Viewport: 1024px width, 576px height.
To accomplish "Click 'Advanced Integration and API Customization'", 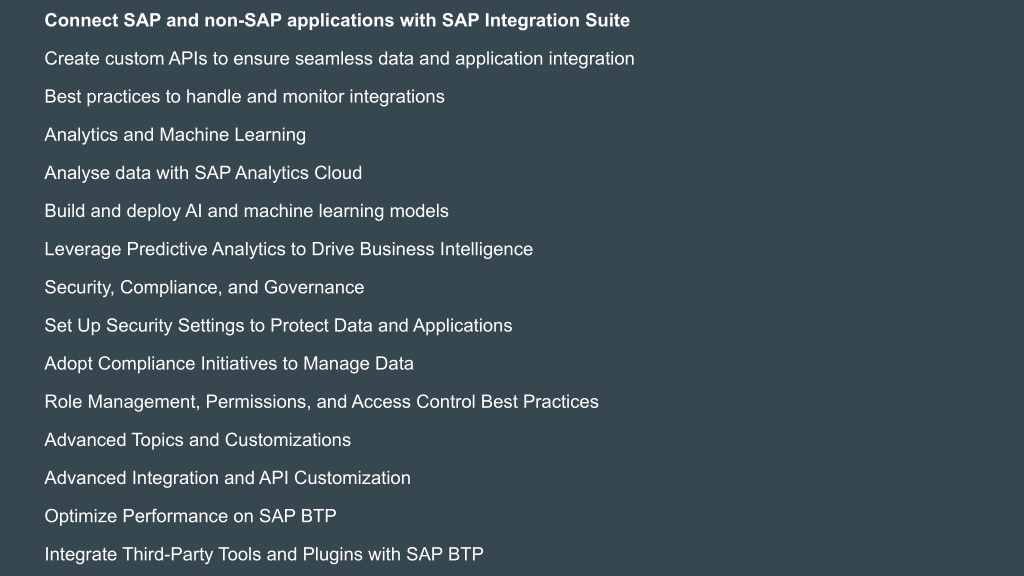I will (x=227, y=478).
